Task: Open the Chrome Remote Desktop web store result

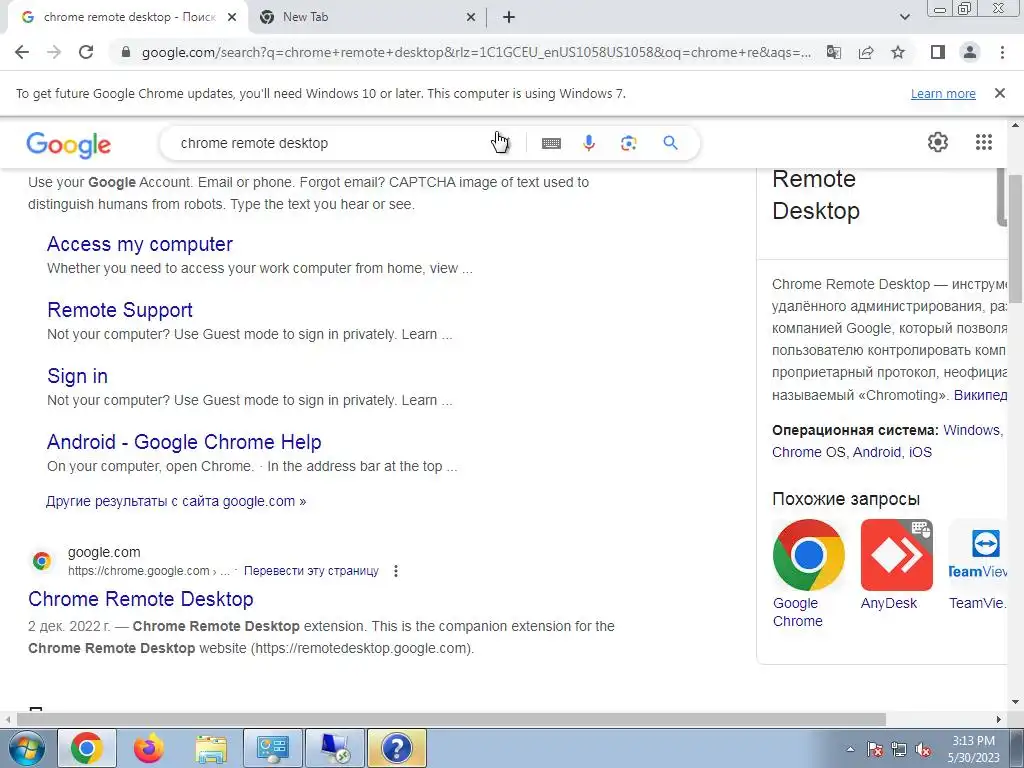Action: pyautogui.click(x=140, y=599)
